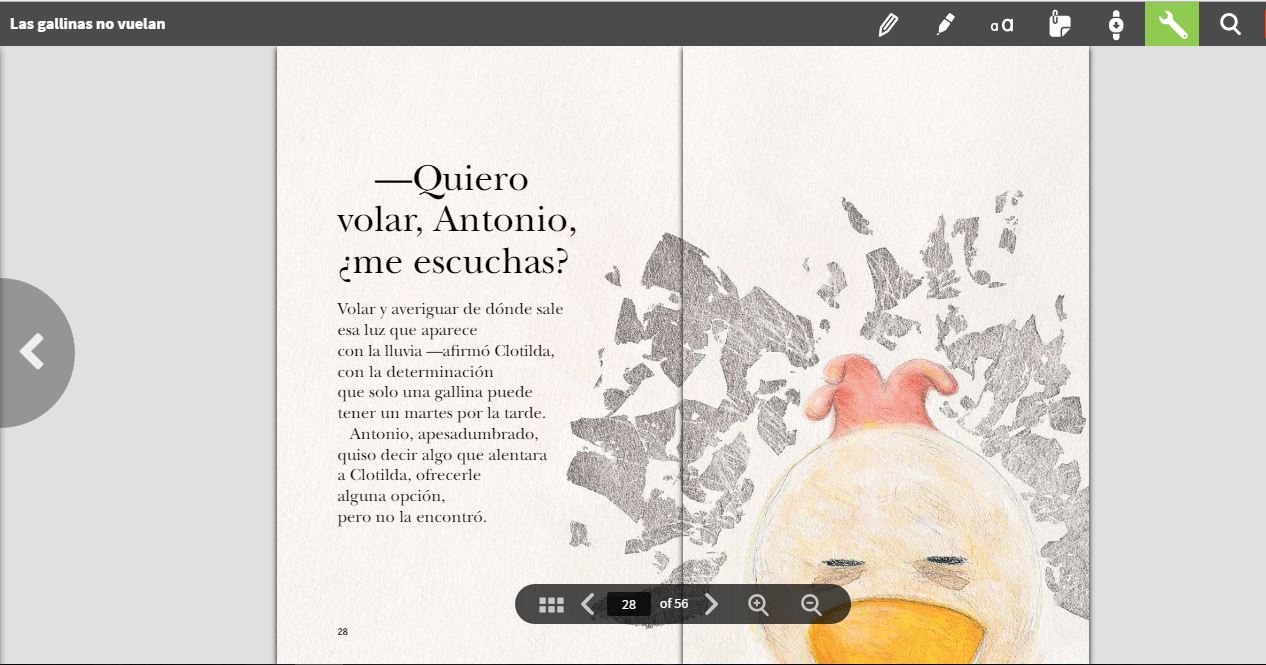Click the printed page number 28 at bottom left
Screen dimensions: 1266x665
(x=343, y=632)
